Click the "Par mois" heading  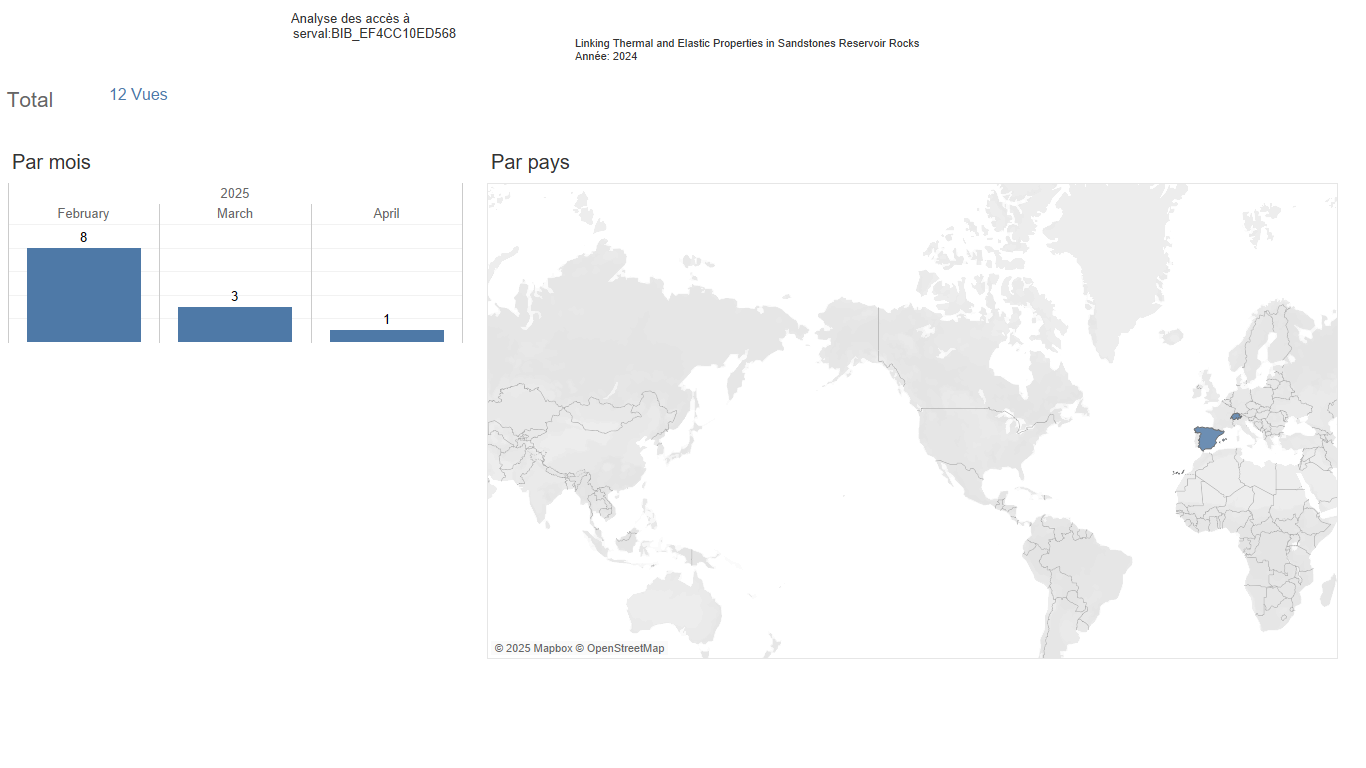tap(51, 162)
